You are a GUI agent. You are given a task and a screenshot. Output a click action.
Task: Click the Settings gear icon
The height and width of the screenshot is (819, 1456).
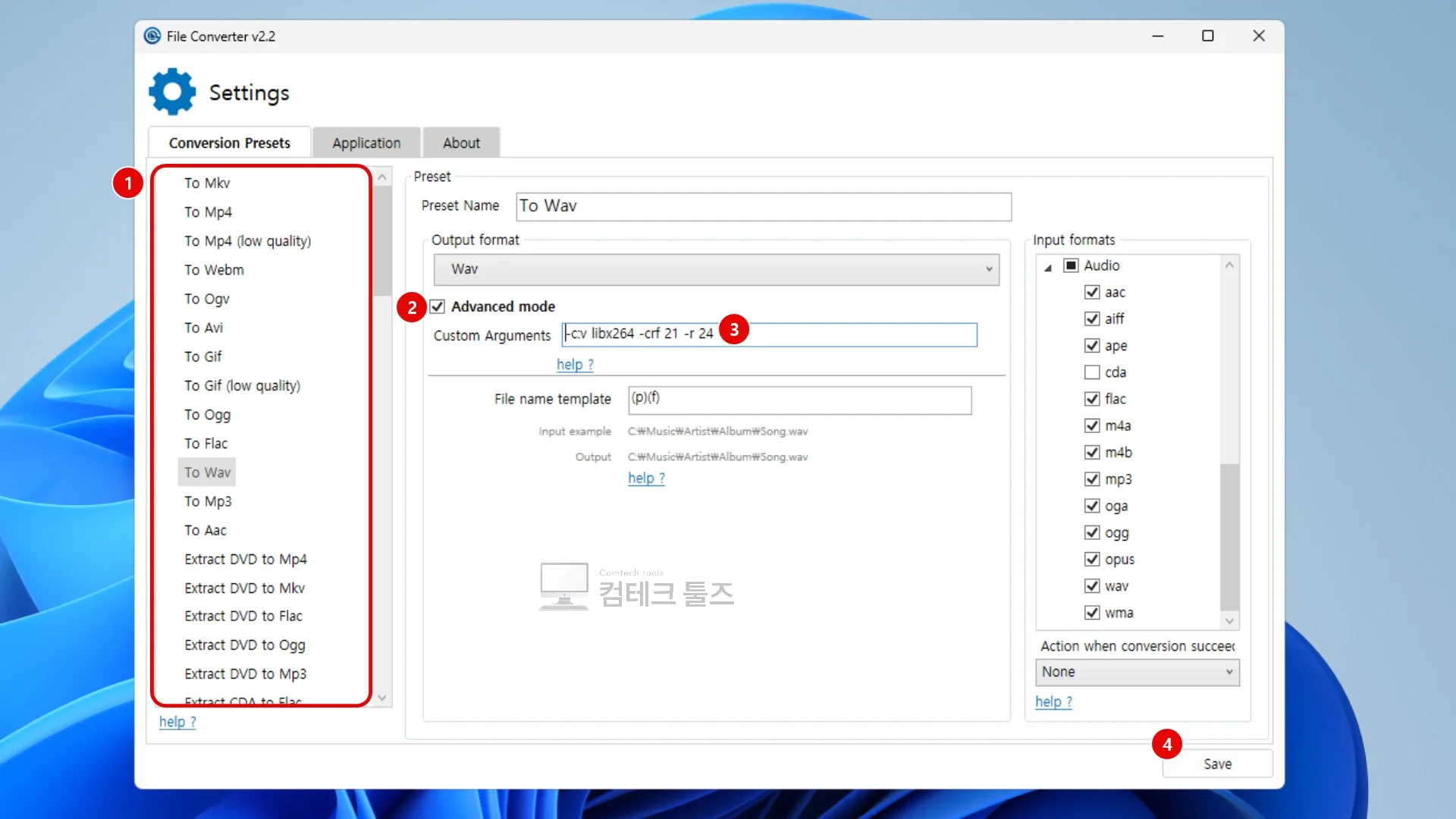coord(172,92)
